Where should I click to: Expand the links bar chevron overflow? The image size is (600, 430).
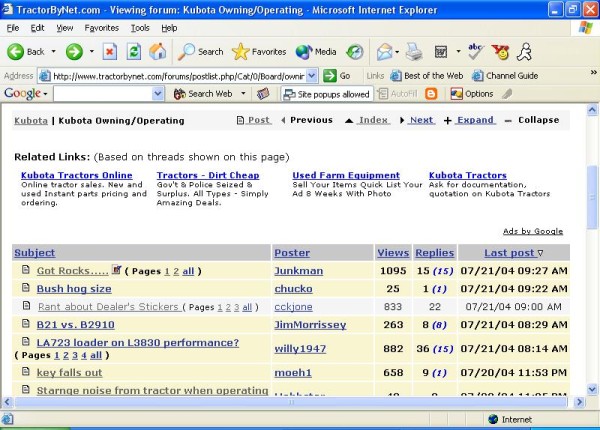593,72
